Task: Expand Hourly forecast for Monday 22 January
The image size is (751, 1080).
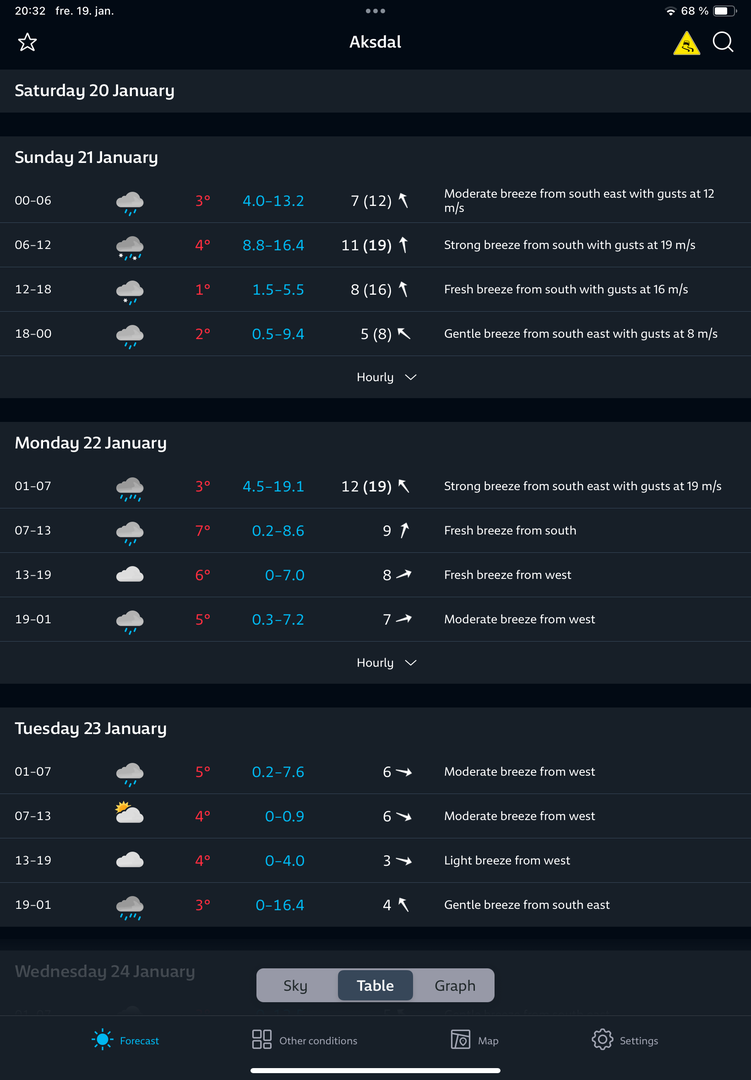Action: coord(386,663)
